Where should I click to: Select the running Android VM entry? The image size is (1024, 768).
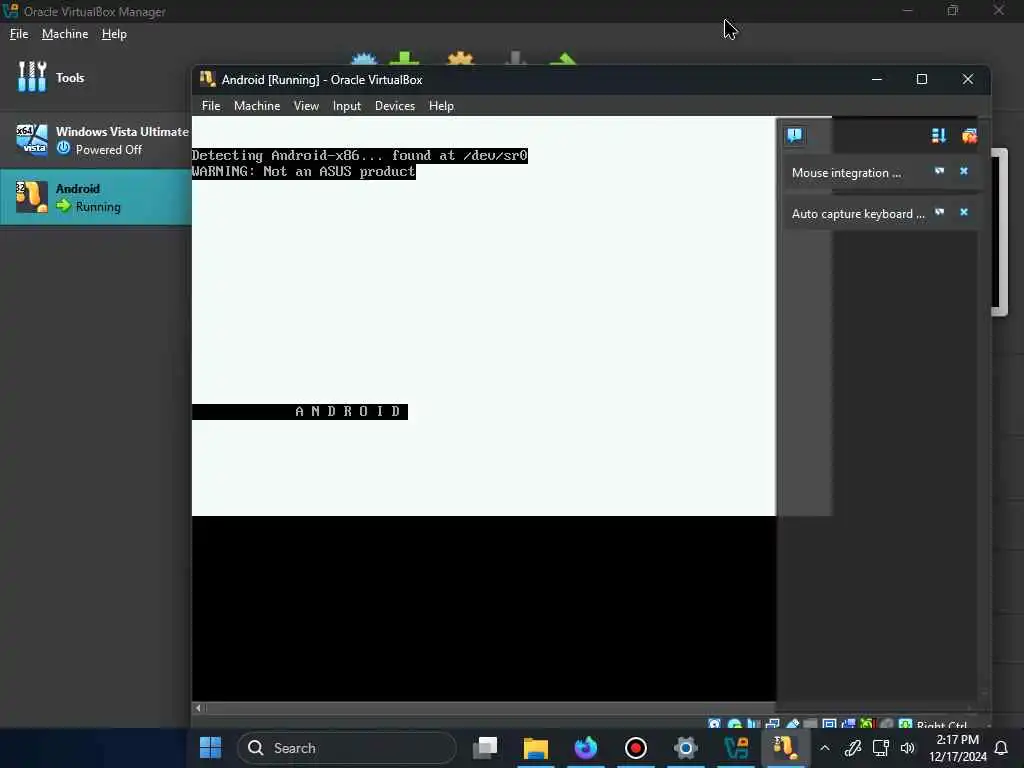tap(95, 197)
